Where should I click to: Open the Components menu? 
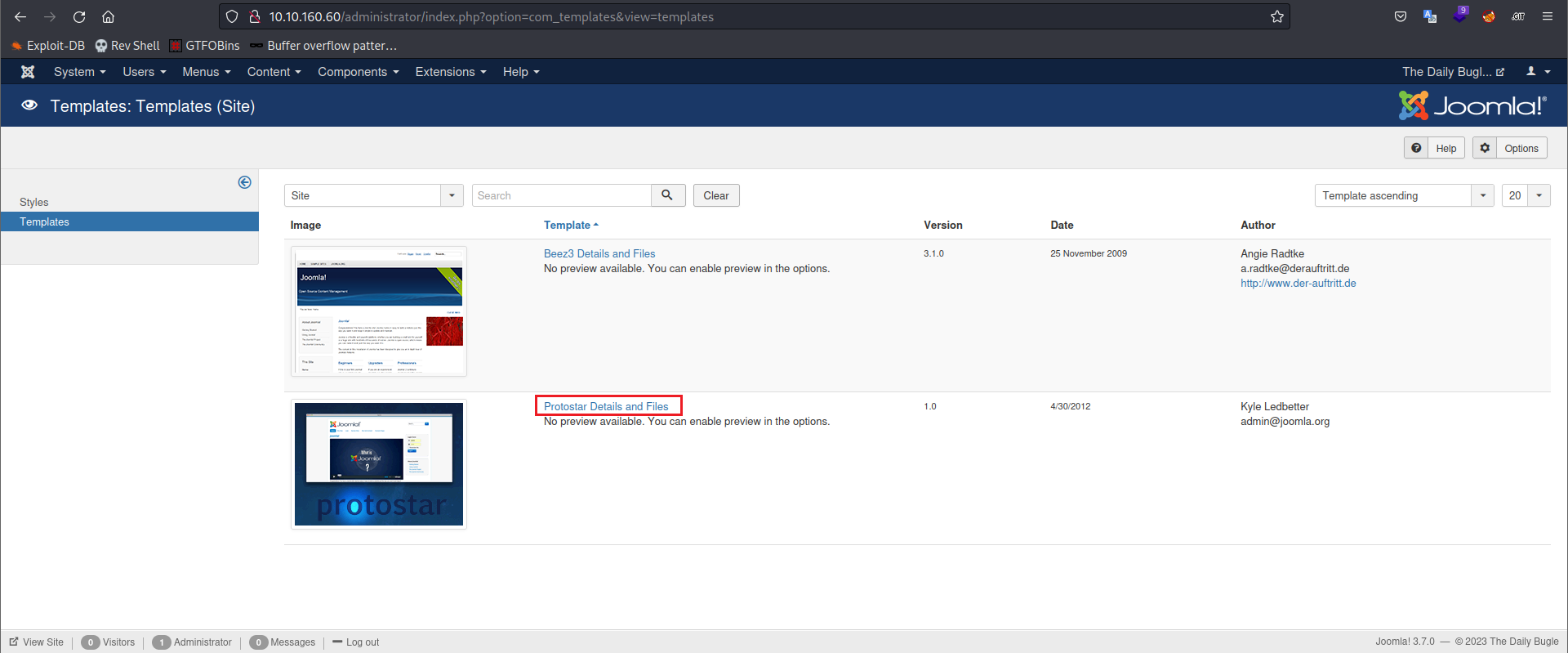358,72
